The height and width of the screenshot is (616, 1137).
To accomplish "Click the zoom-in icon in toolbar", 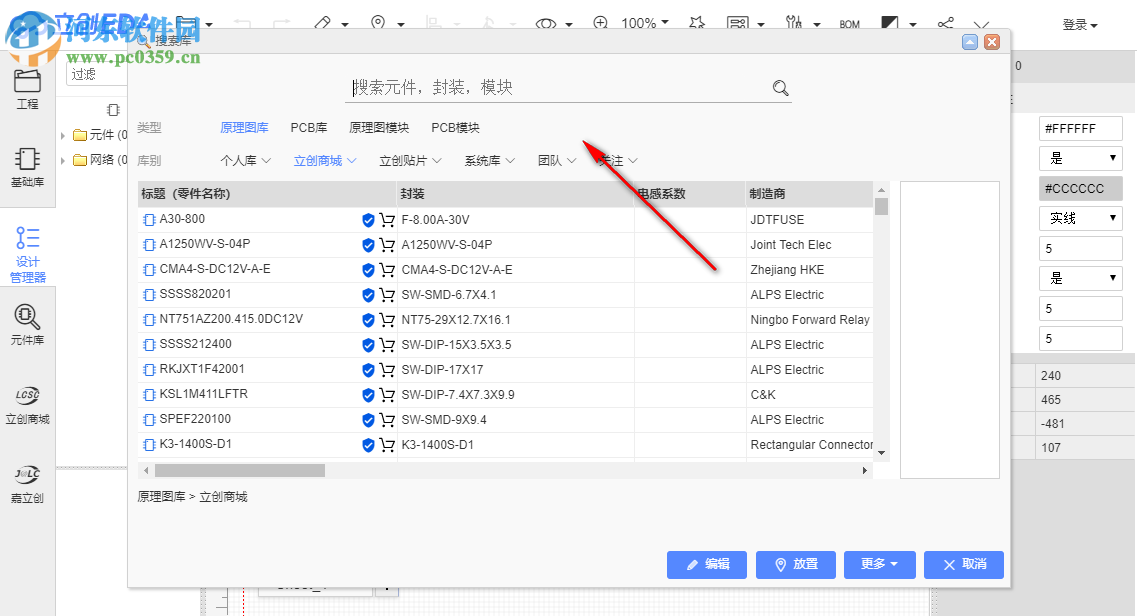I will tap(600, 23).
